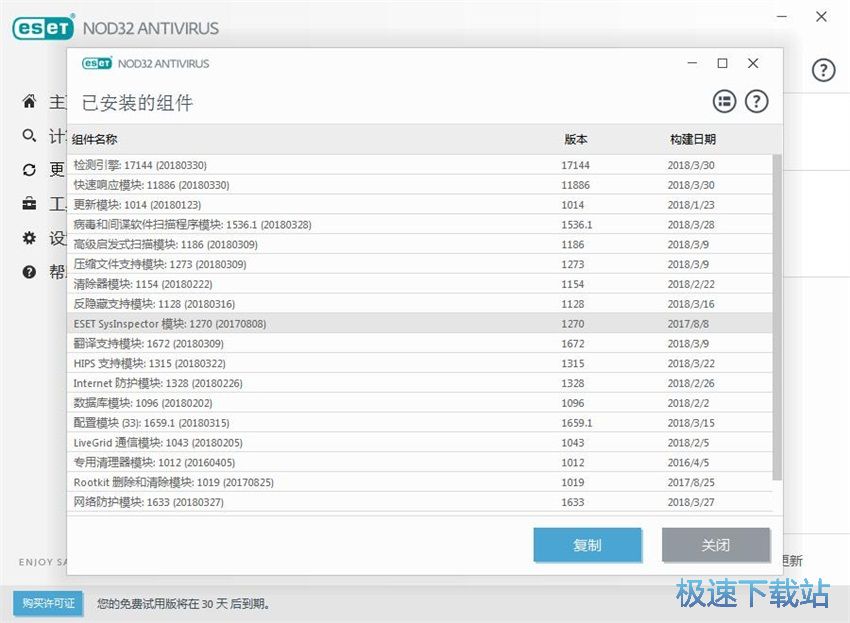The height and width of the screenshot is (623, 850).
Task: Click build date 2017/8/25
Action: 691,482
